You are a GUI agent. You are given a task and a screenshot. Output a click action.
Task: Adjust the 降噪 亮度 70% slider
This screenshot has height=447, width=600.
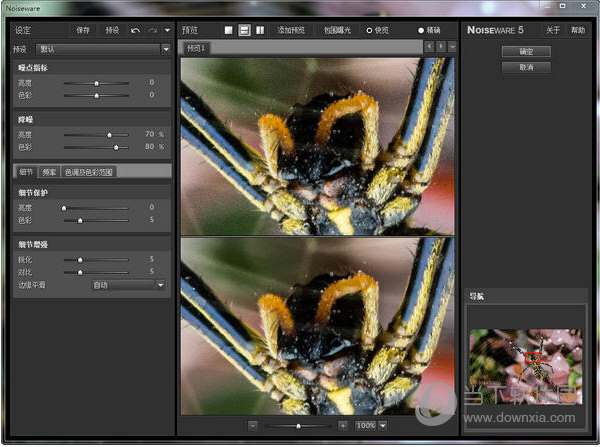pos(96,135)
